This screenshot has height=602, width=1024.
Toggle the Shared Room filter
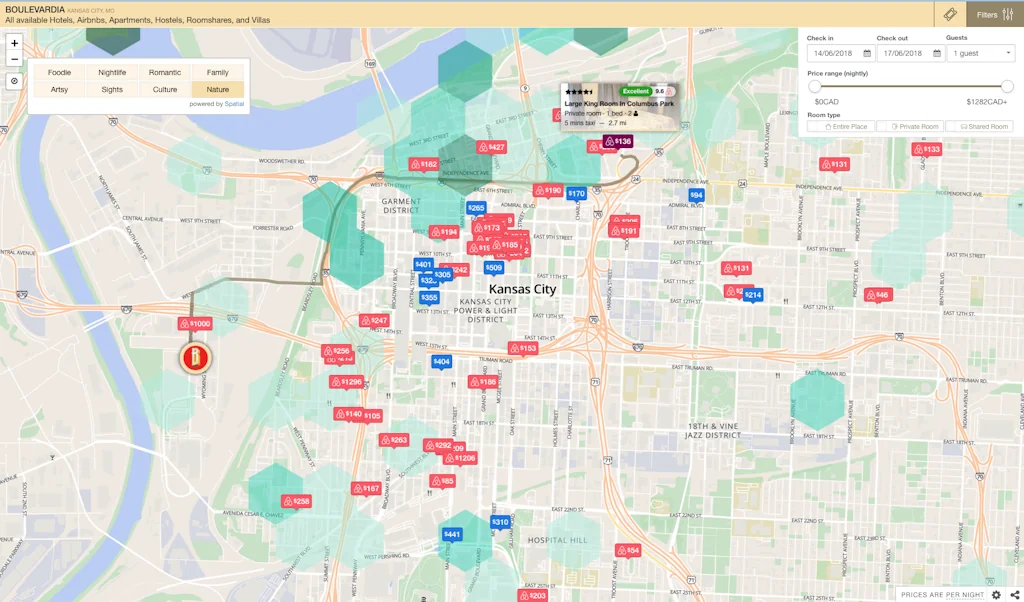tap(979, 127)
